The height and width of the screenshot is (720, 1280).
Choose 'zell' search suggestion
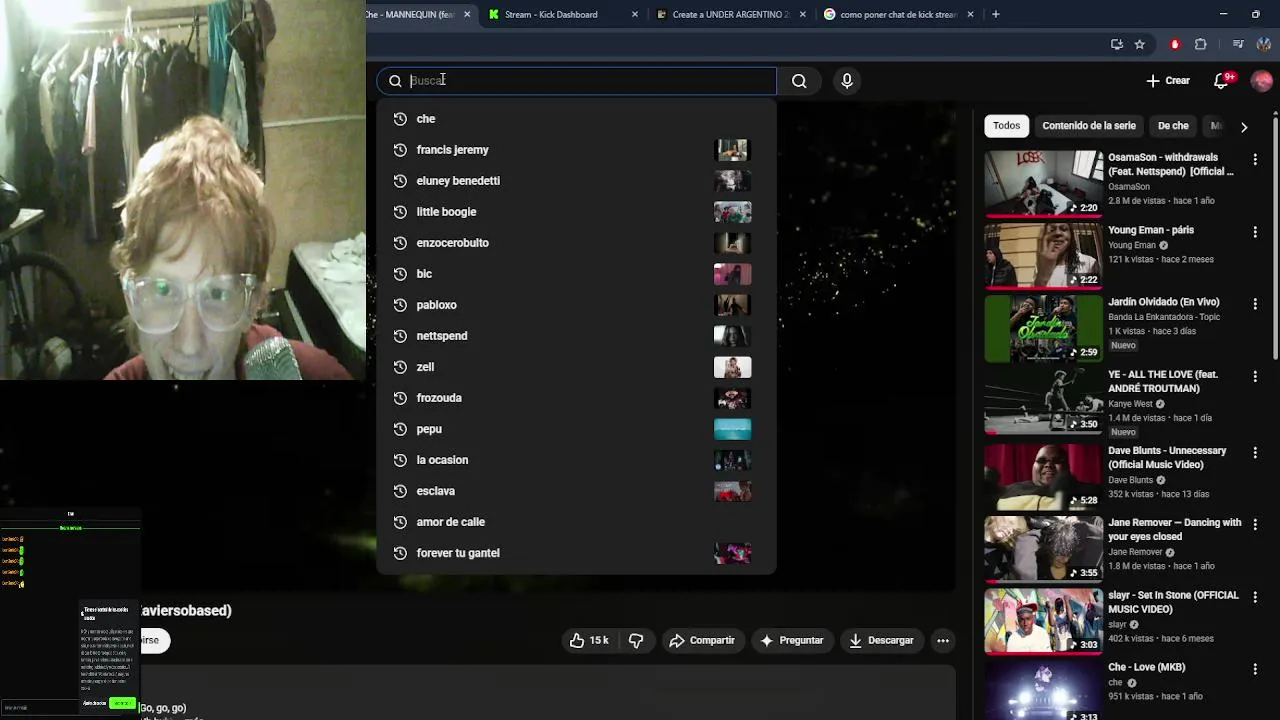coord(576,367)
